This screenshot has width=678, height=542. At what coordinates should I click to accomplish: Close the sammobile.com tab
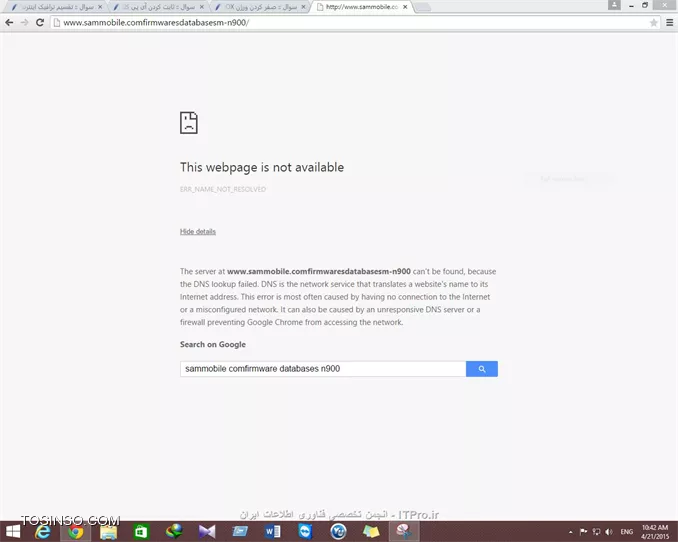coord(405,7)
